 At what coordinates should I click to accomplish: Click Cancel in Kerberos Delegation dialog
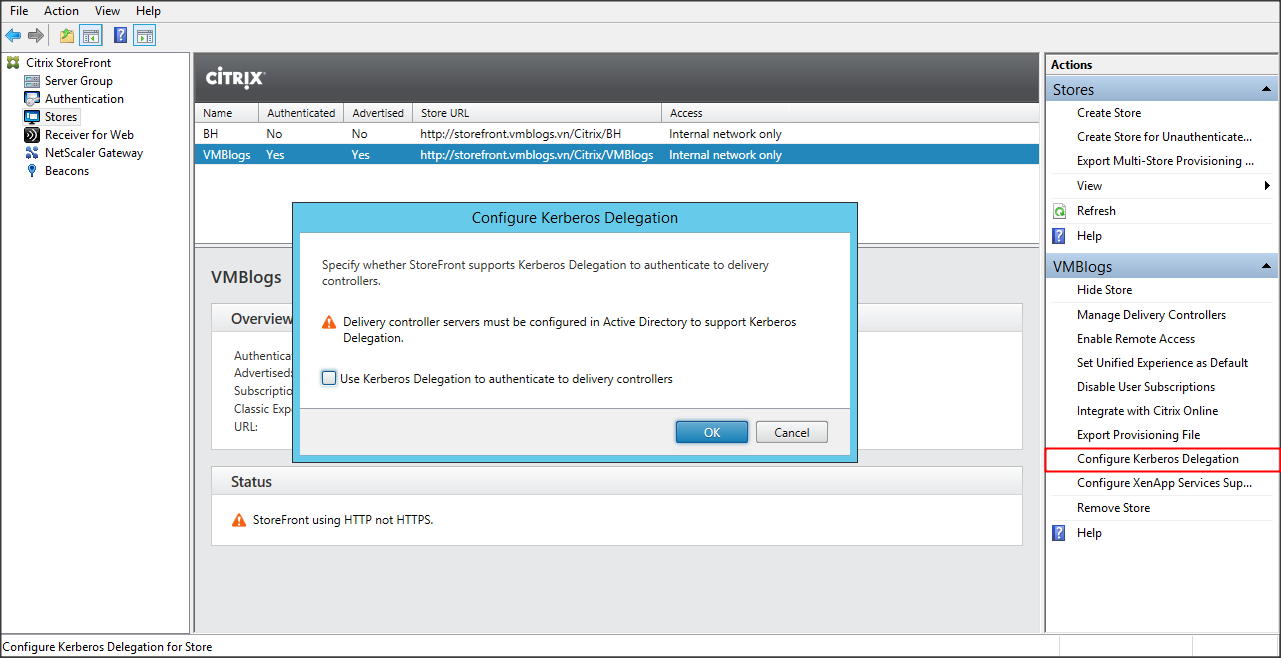click(x=791, y=432)
